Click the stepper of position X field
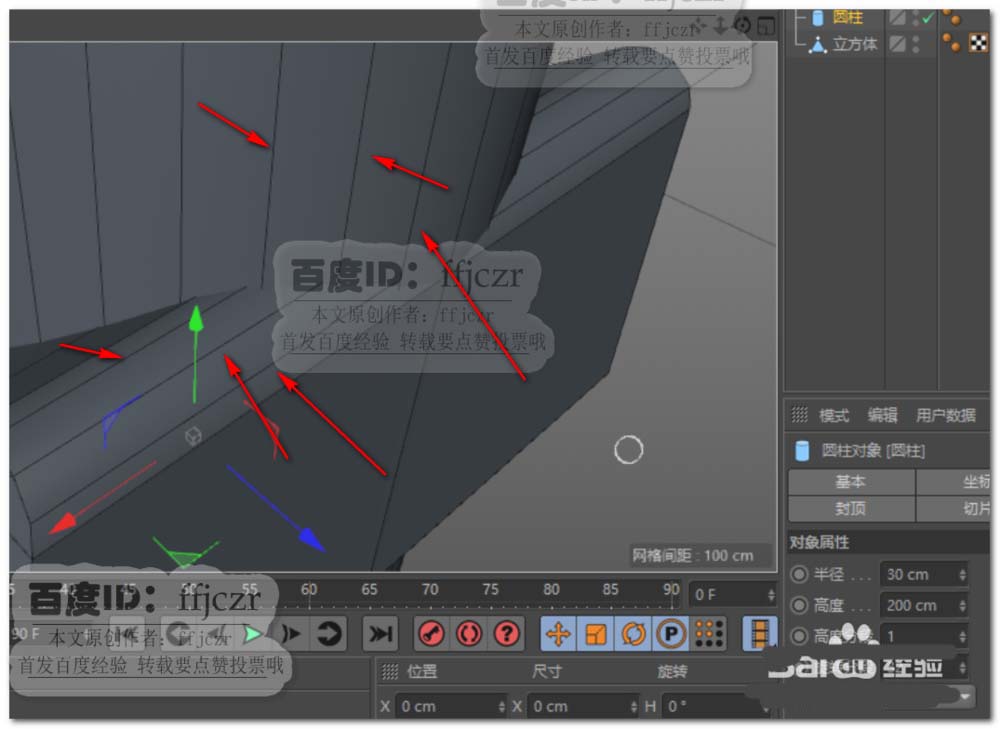Image resolution: width=1000 pixels, height=729 pixels. tap(502, 706)
